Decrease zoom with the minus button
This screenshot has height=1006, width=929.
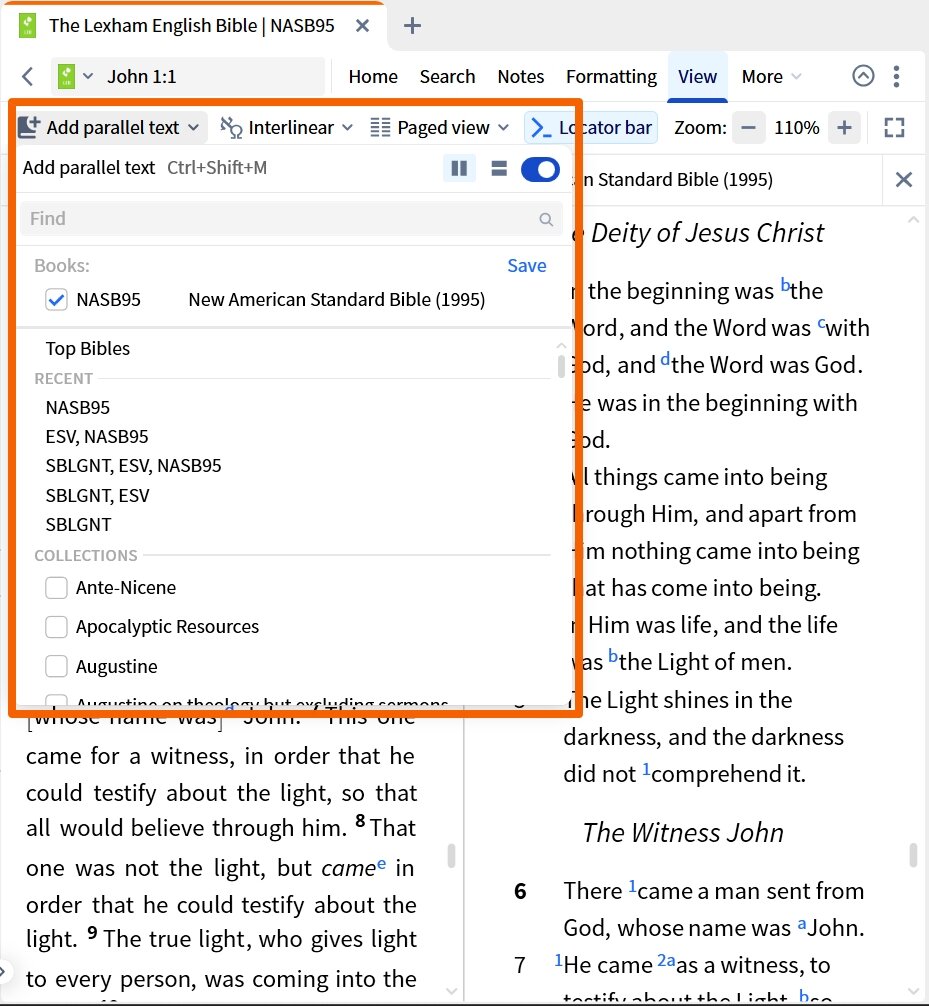tap(748, 127)
